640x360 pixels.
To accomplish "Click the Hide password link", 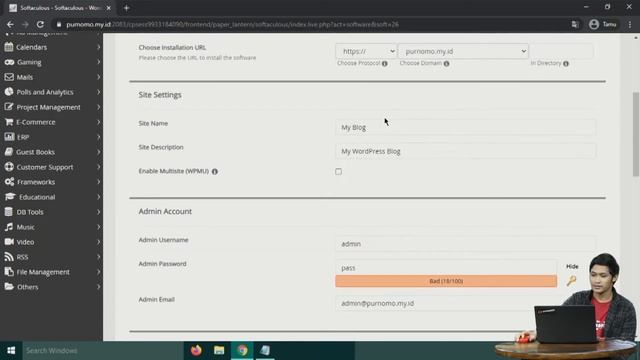I will (572, 266).
